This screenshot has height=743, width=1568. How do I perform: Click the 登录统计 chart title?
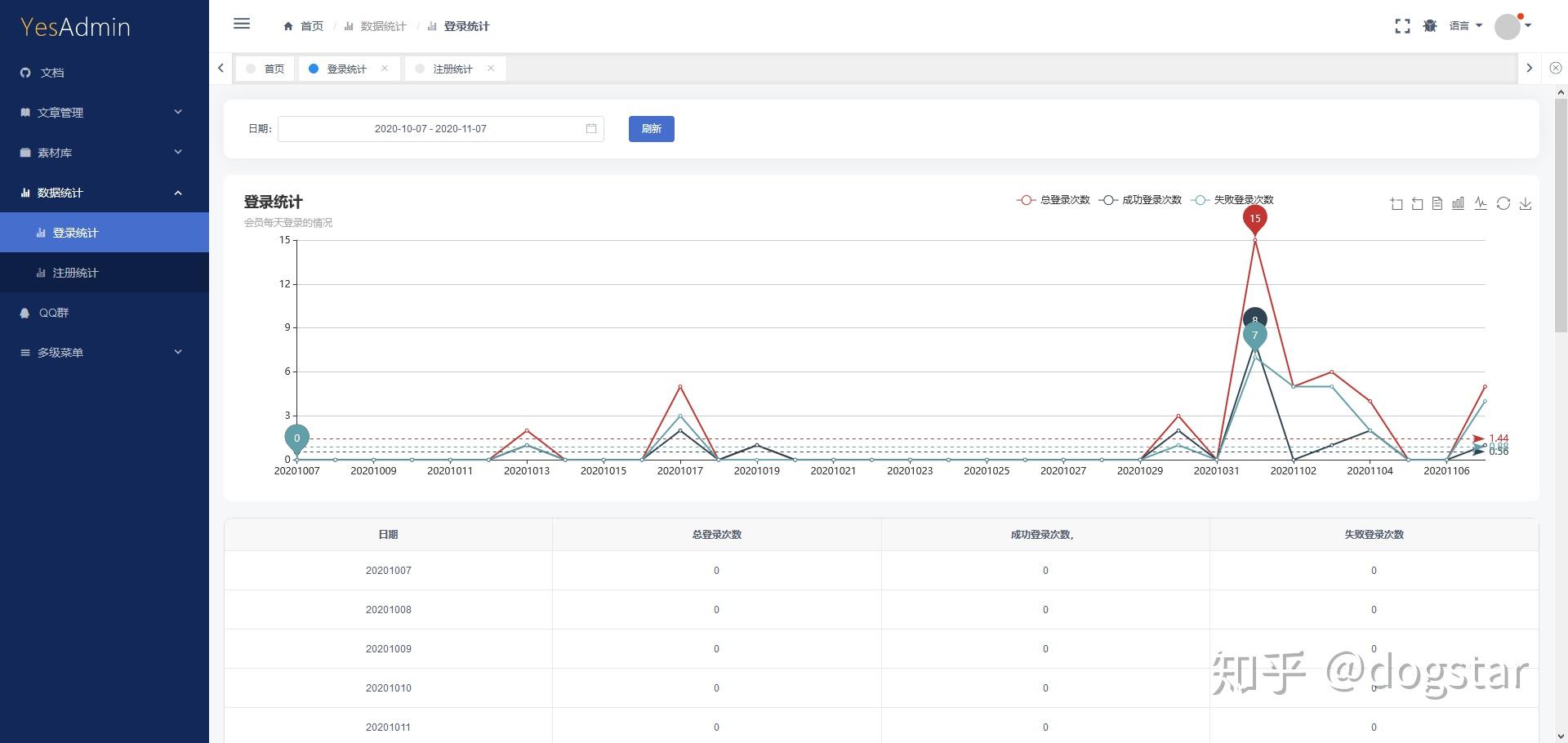[x=273, y=202]
